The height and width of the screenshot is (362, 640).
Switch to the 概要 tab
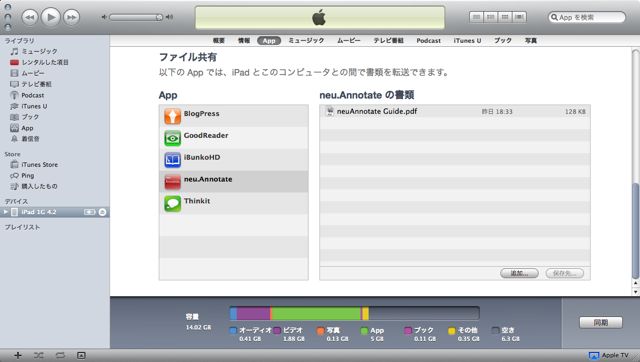pyautogui.click(x=219, y=40)
